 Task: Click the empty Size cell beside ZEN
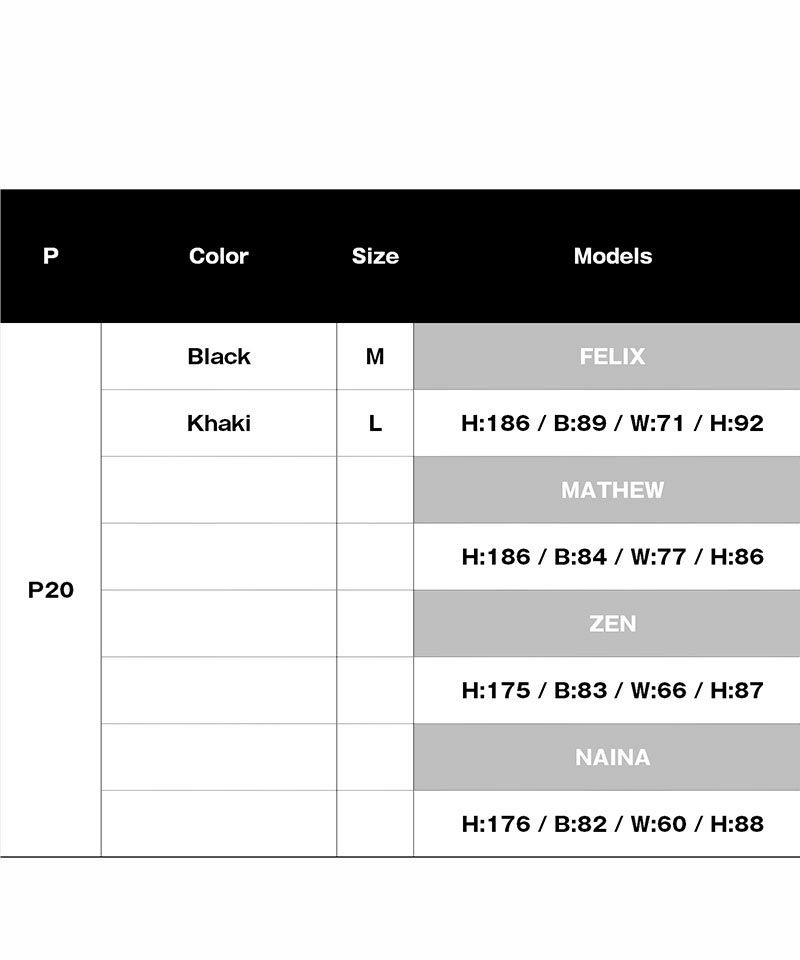[375, 624]
